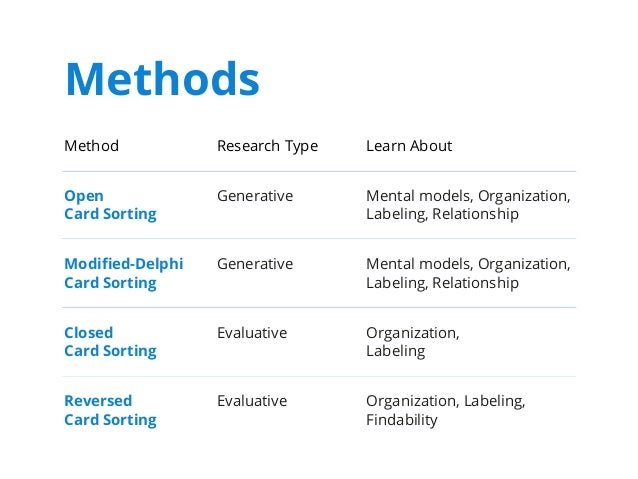Open the Reversed Card Sorting link

pos(110,410)
